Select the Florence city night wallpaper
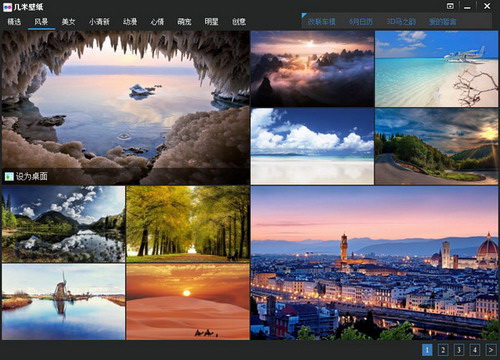500x360 pixels. (375, 263)
